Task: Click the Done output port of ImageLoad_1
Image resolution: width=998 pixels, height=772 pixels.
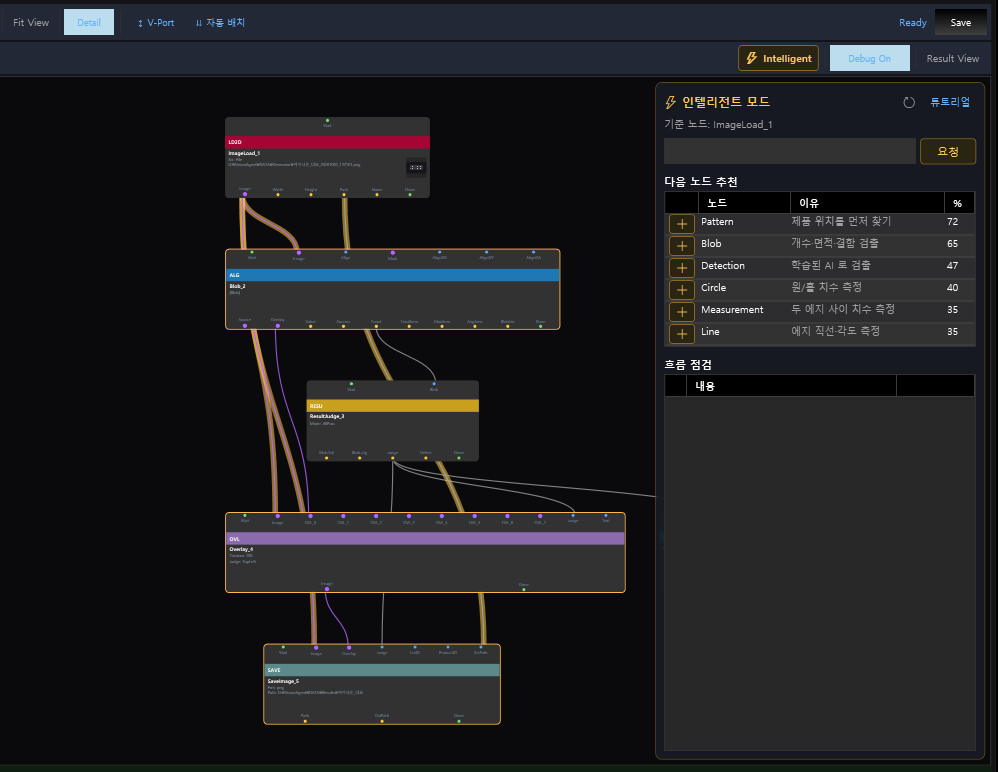Action: pyautogui.click(x=410, y=194)
